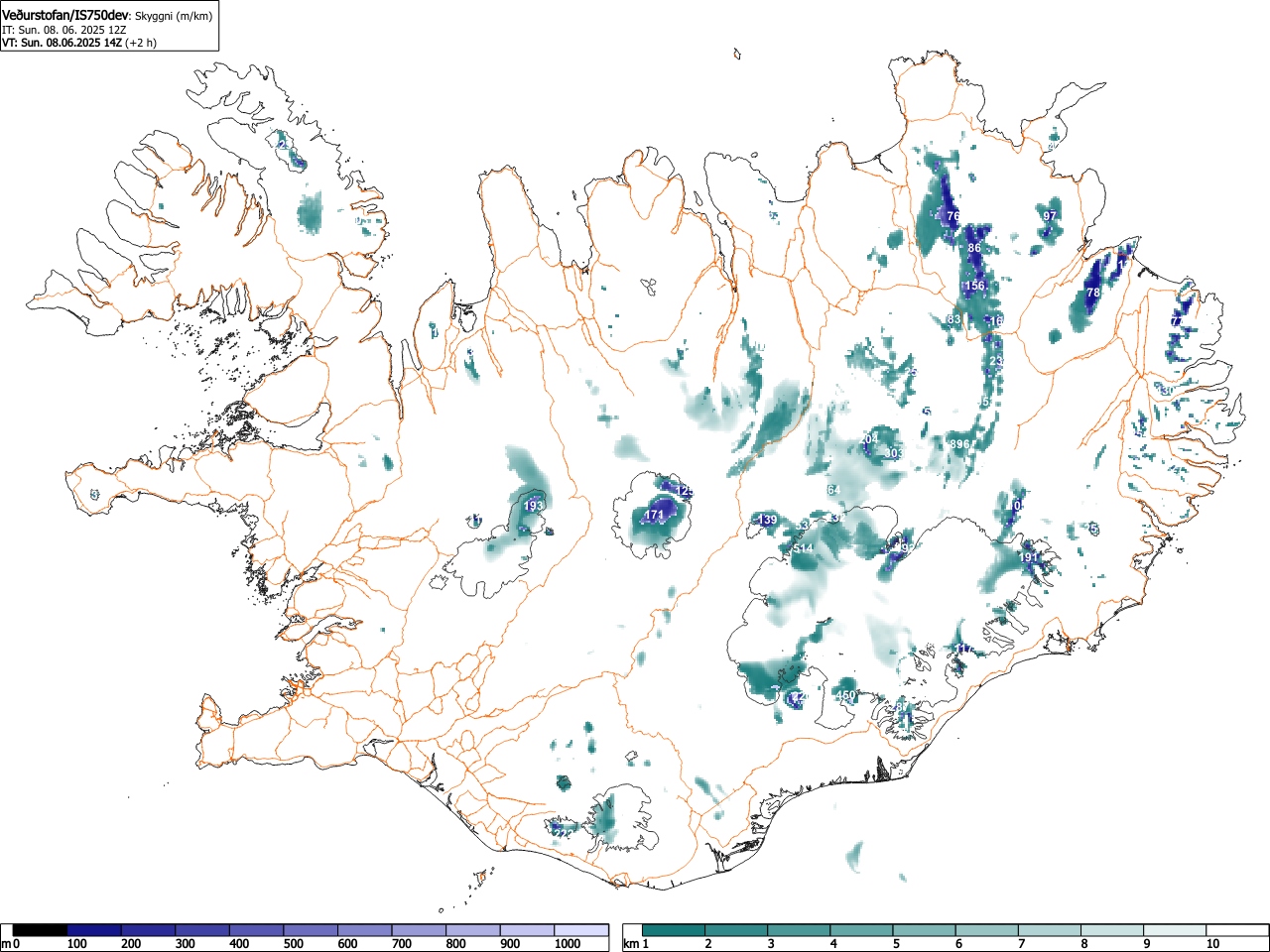
Task: Click the 204 visibility value on map
Action: click(868, 438)
